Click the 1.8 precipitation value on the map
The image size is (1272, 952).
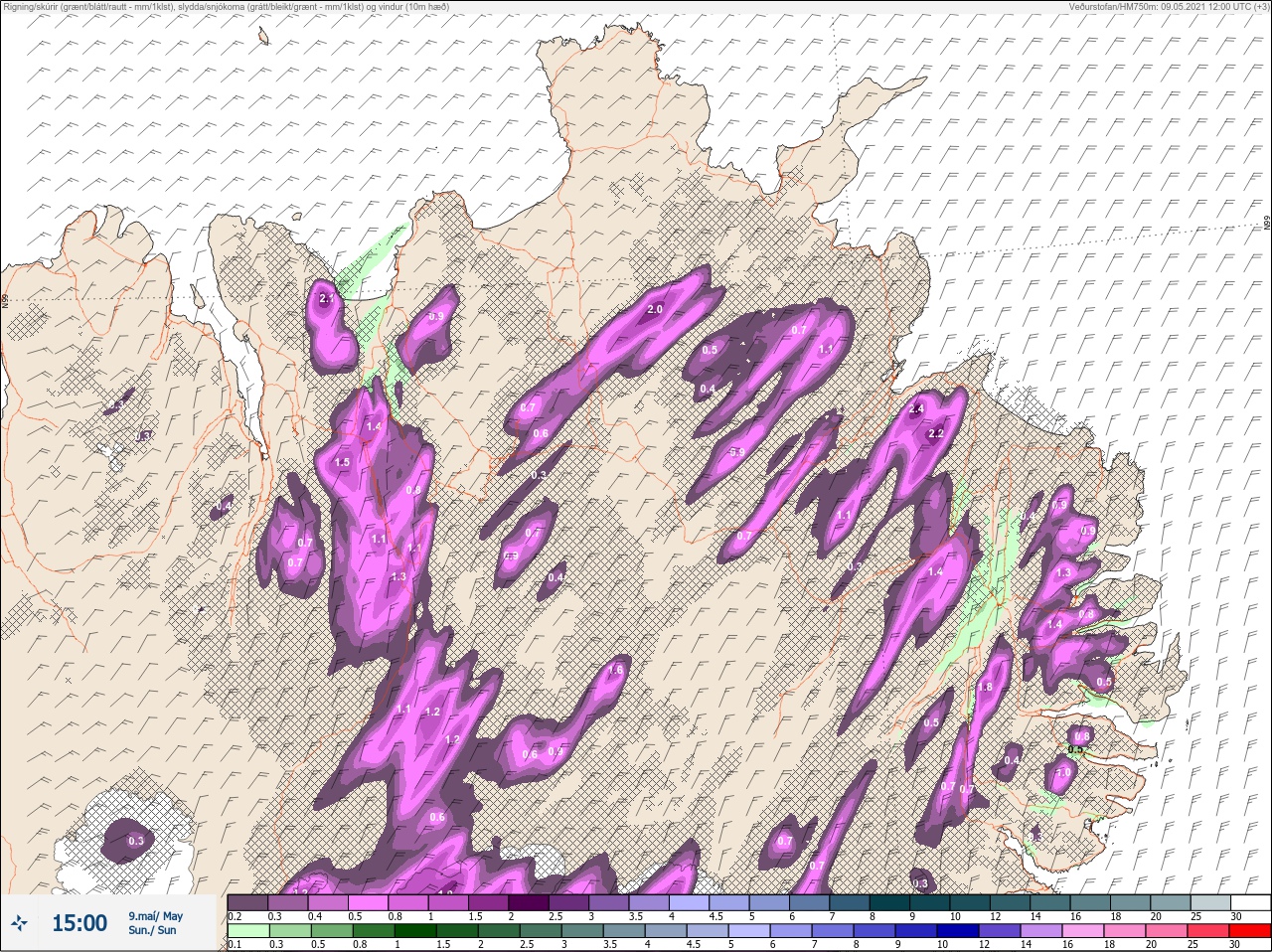[x=986, y=687]
